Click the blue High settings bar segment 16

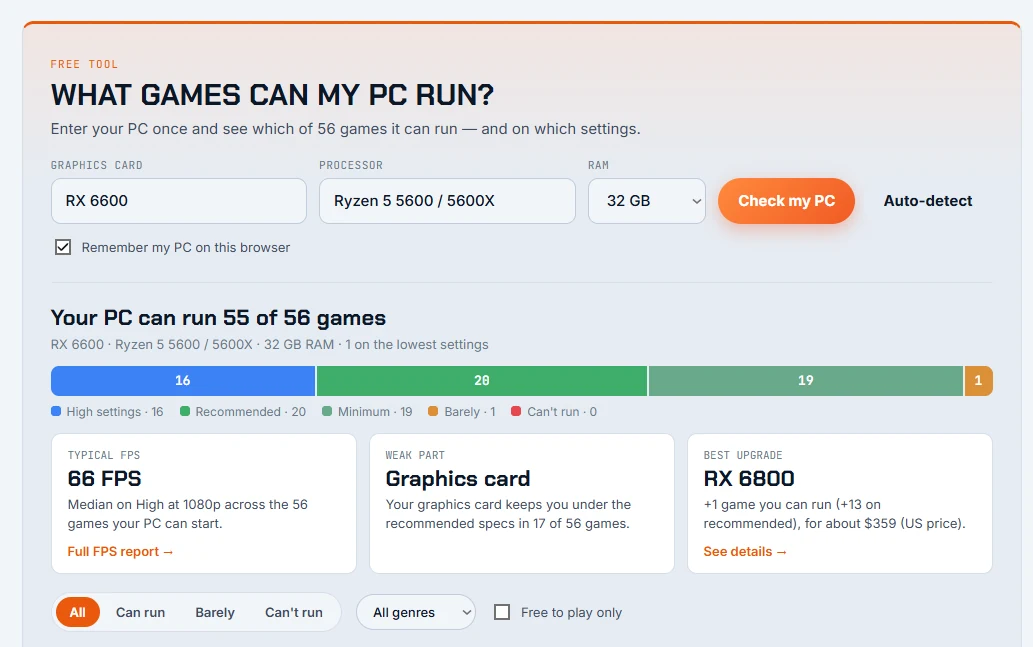[x=183, y=381]
